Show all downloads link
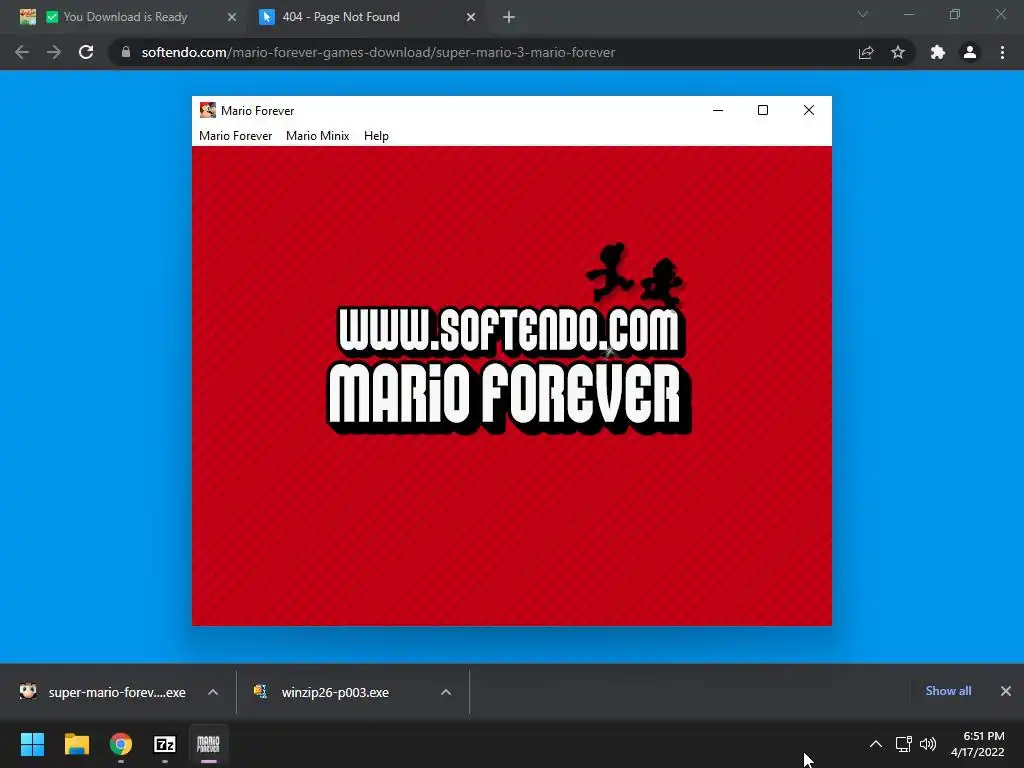The height and width of the screenshot is (768, 1024). (x=948, y=690)
